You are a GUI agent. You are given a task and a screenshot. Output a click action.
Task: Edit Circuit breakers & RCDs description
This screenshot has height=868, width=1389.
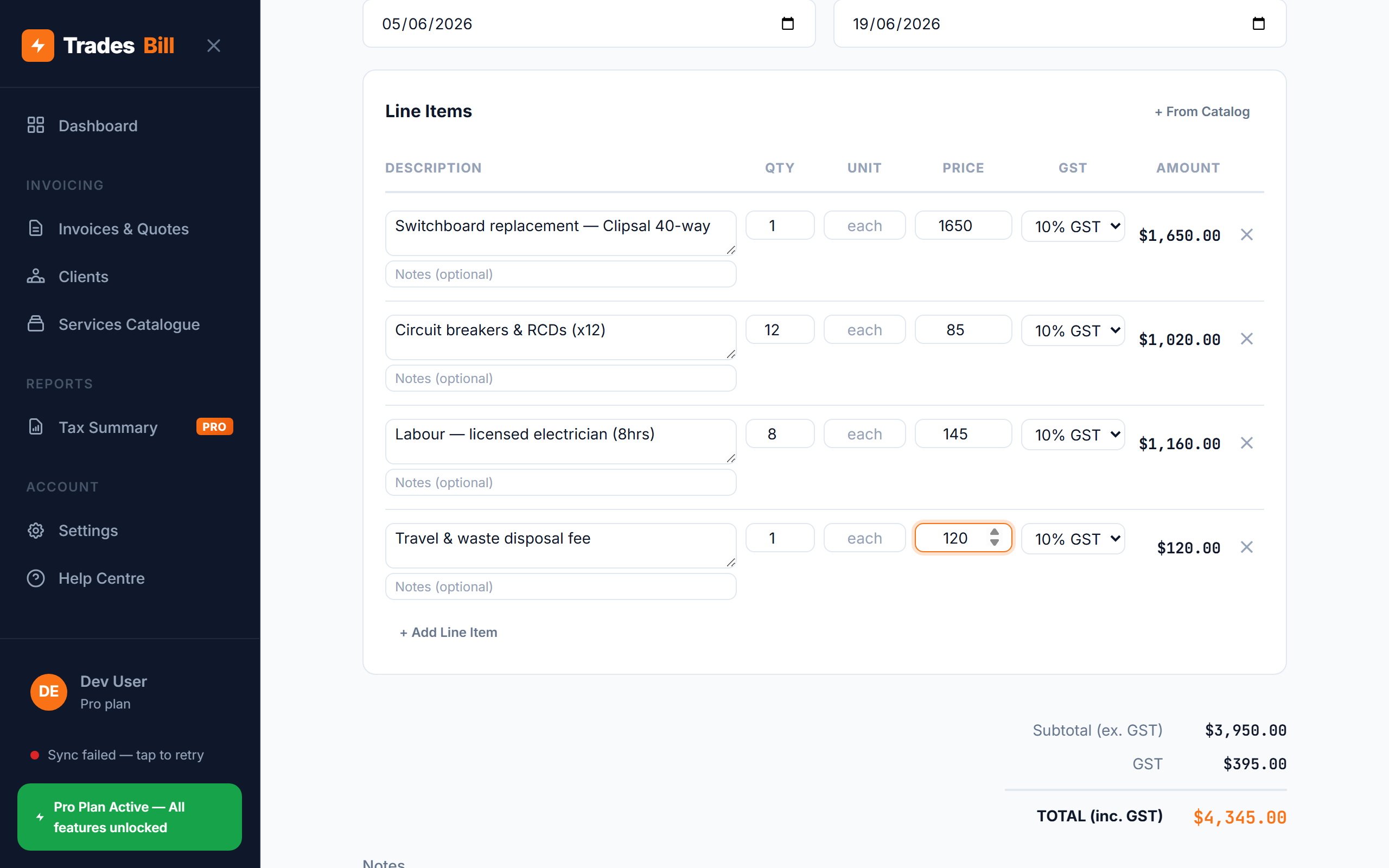561,337
